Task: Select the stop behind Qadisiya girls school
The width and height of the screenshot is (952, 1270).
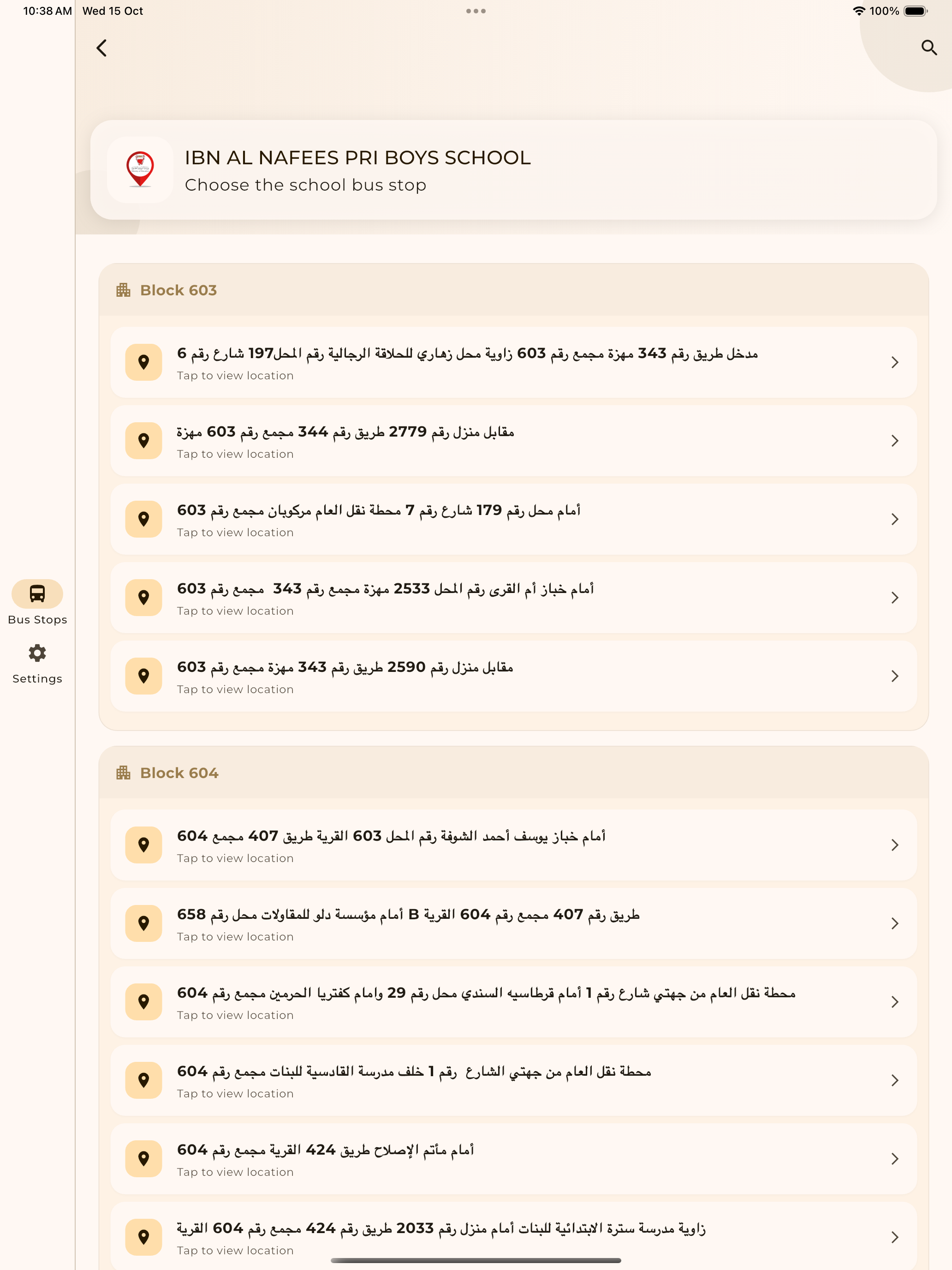Action: click(x=513, y=1080)
